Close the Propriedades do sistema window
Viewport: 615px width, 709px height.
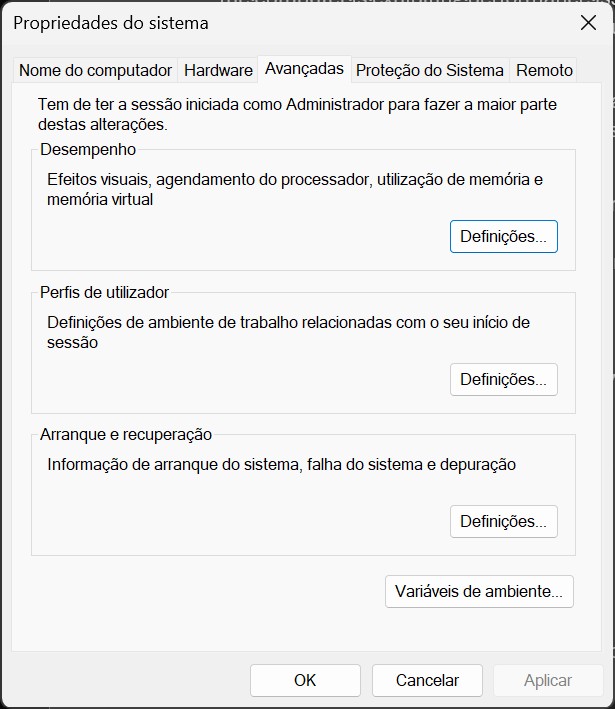[588, 22]
